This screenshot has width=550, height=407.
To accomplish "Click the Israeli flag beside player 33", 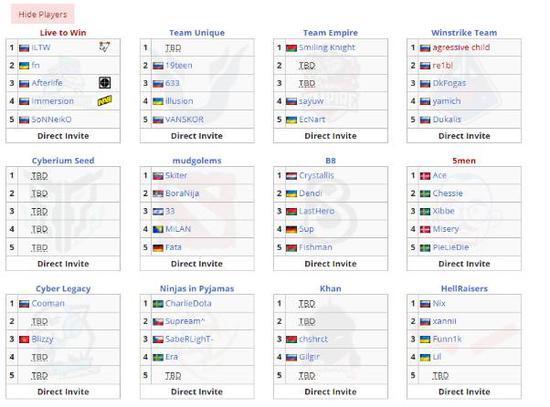I will 158,212.
